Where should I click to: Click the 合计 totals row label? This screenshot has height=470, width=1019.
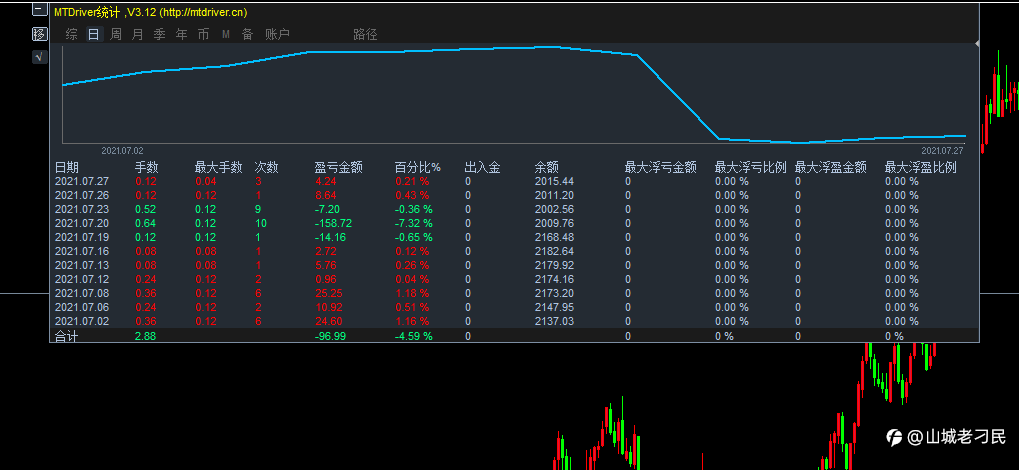coord(66,336)
